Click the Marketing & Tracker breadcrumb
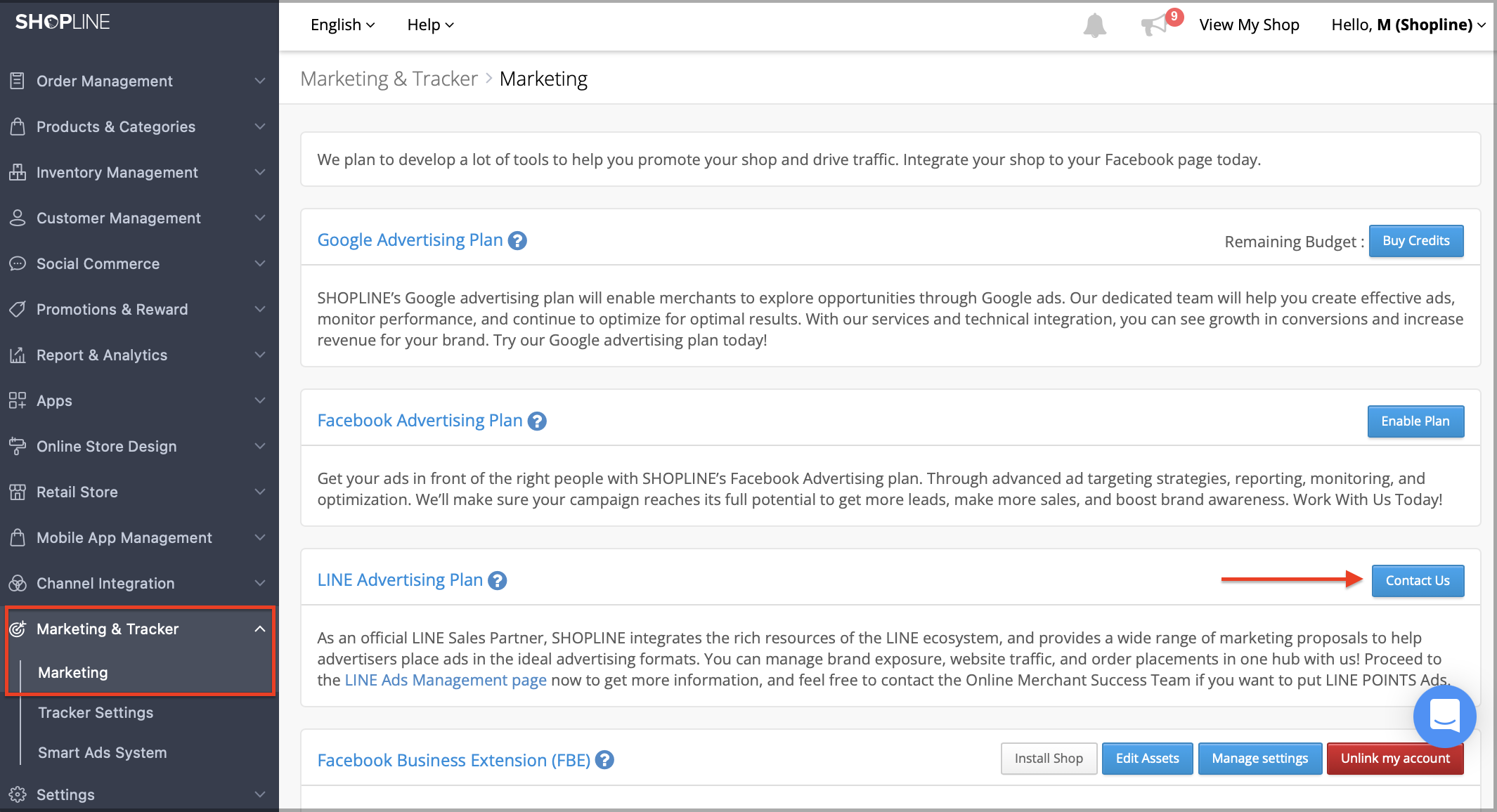This screenshot has width=1497, height=812. 389,79
